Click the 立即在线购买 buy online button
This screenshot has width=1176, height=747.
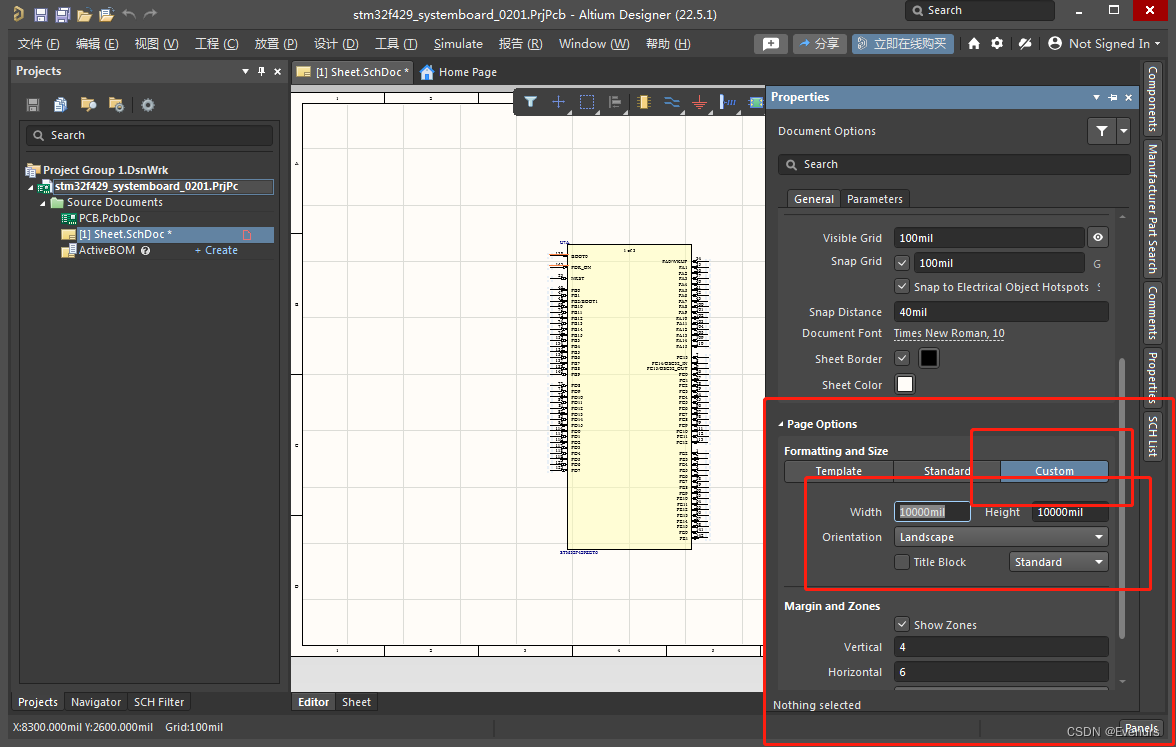coord(902,44)
